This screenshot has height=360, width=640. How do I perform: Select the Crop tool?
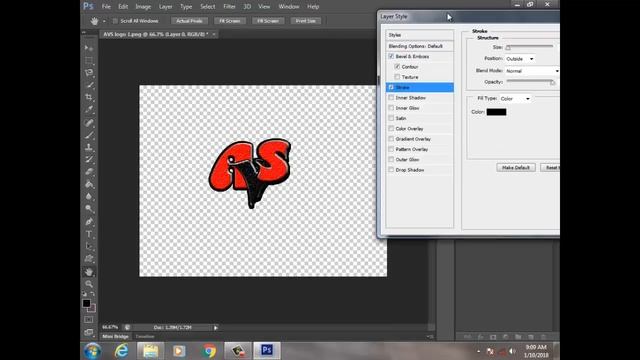point(89,97)
